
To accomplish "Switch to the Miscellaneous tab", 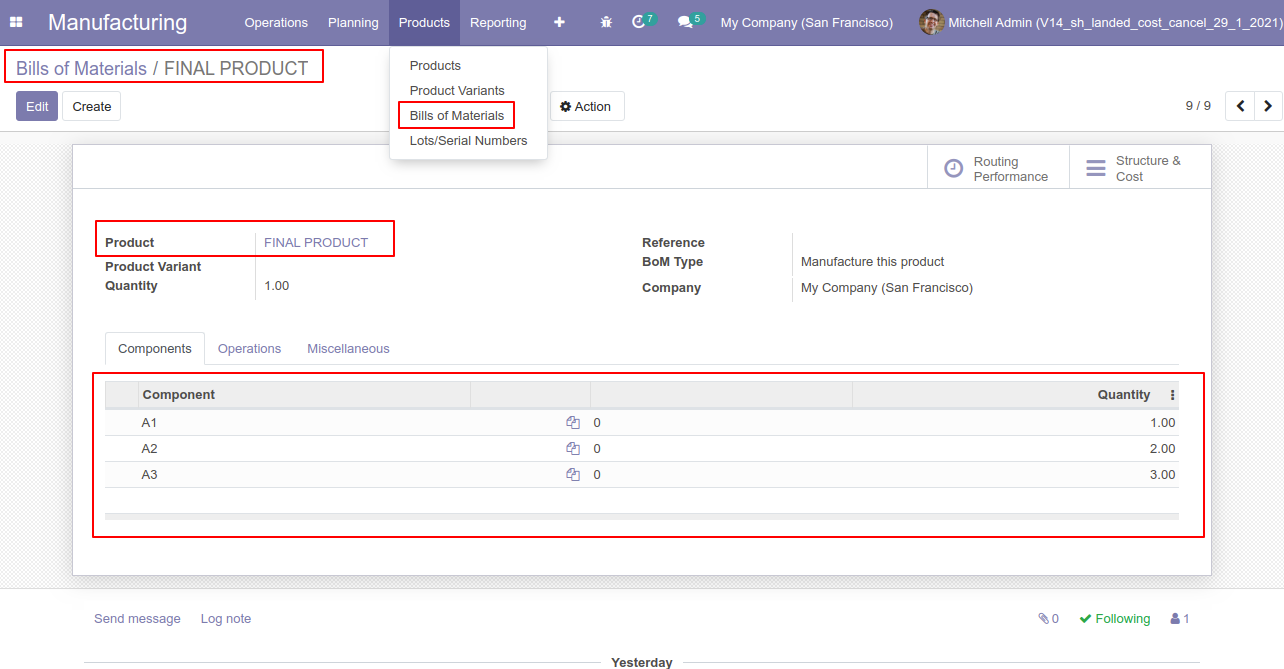I will 348,349.
